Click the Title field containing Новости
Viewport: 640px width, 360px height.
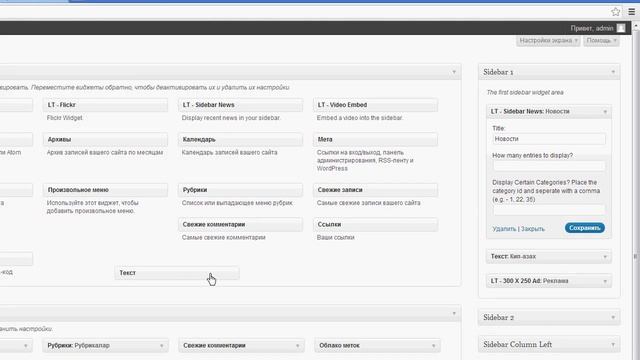tap(549, 139)
